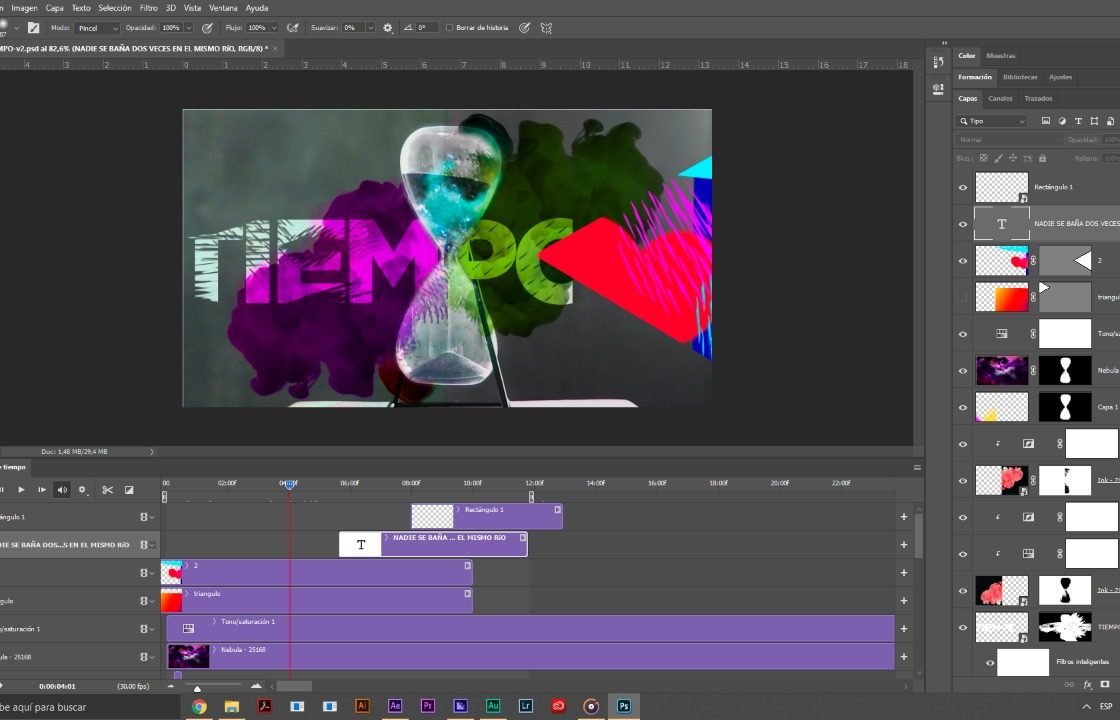Open the Ventana menu
This screenshot has height=720, width=1120.
[x=223, y=8]
